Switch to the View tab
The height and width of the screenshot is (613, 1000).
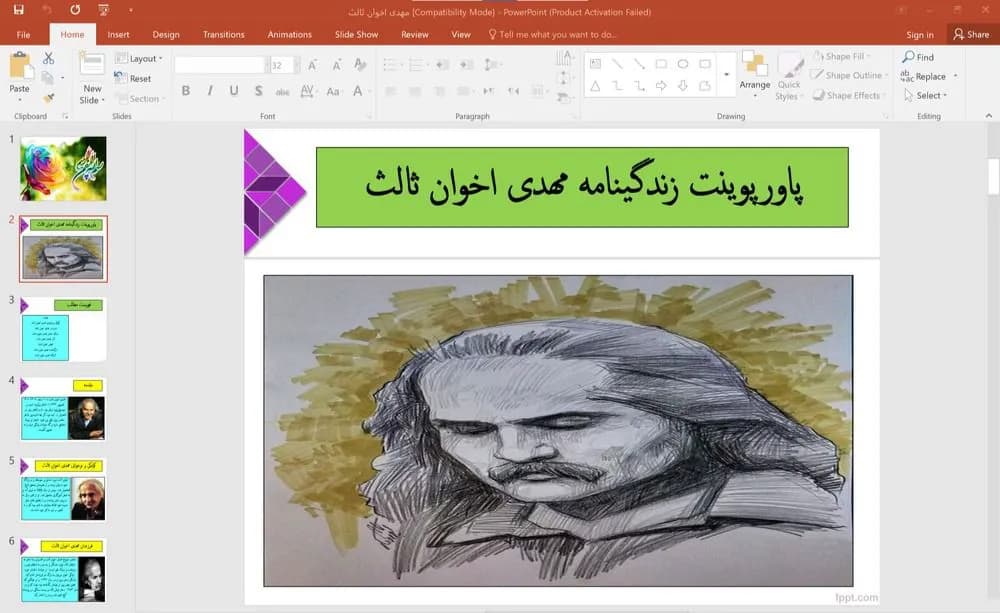pos(461,34)
